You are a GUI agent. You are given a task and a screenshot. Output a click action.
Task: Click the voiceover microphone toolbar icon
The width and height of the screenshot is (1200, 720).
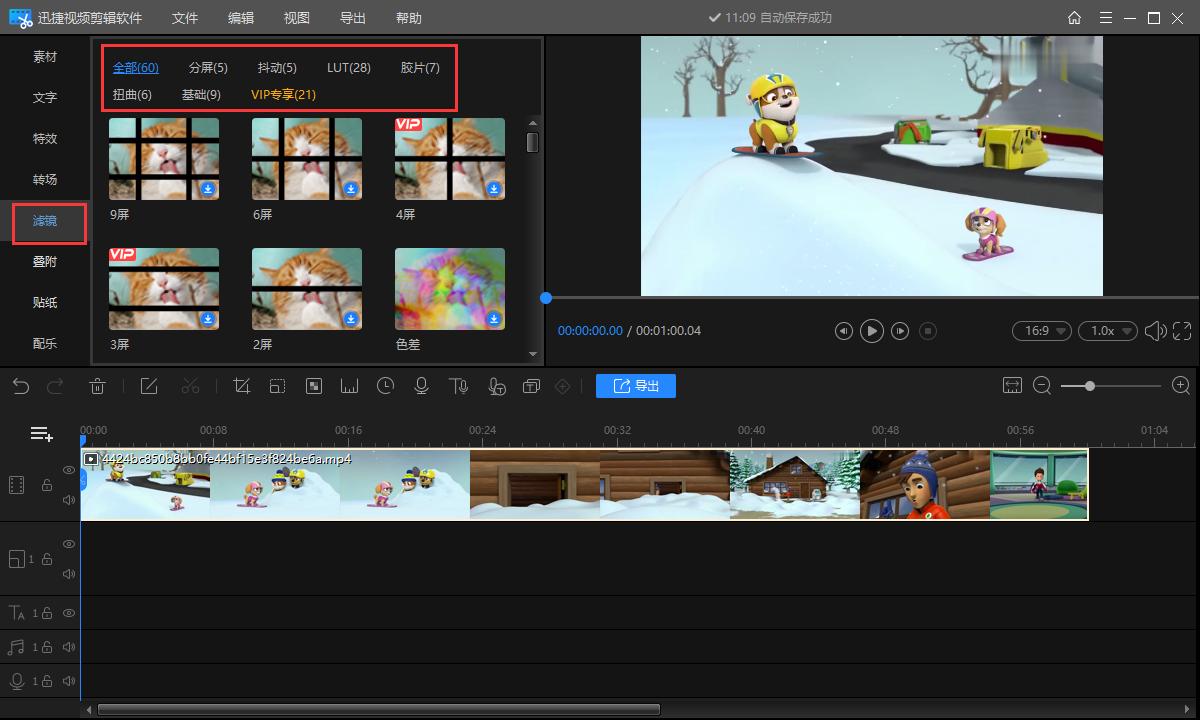click(x=421, y=386)
